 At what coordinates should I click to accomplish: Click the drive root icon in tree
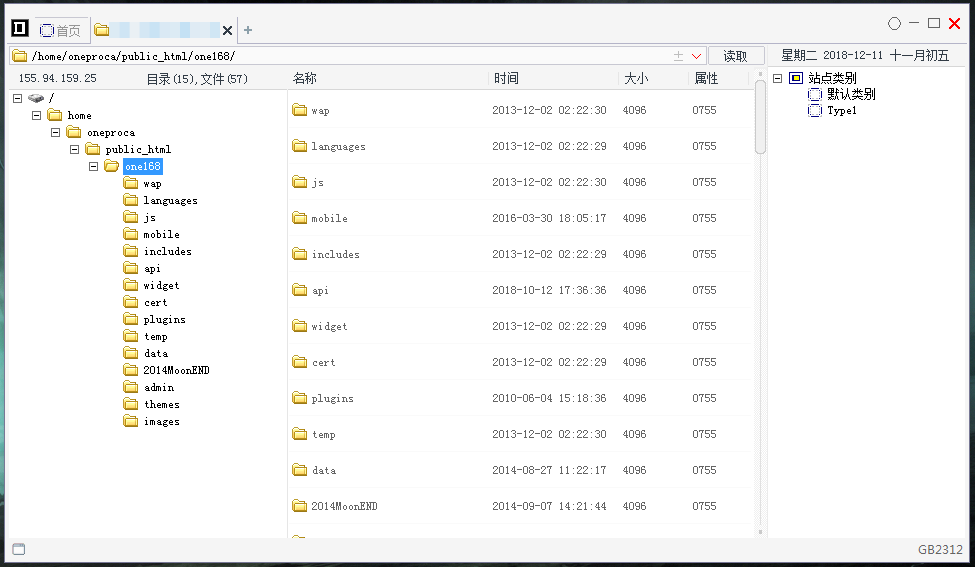(36, 98)
